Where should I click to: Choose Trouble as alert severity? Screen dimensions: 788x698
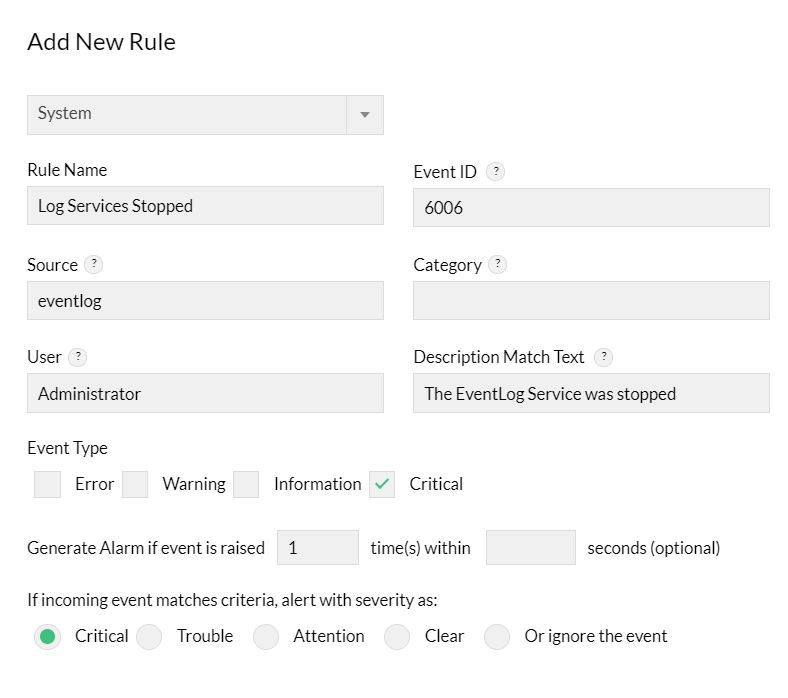[x=149, y=636]
